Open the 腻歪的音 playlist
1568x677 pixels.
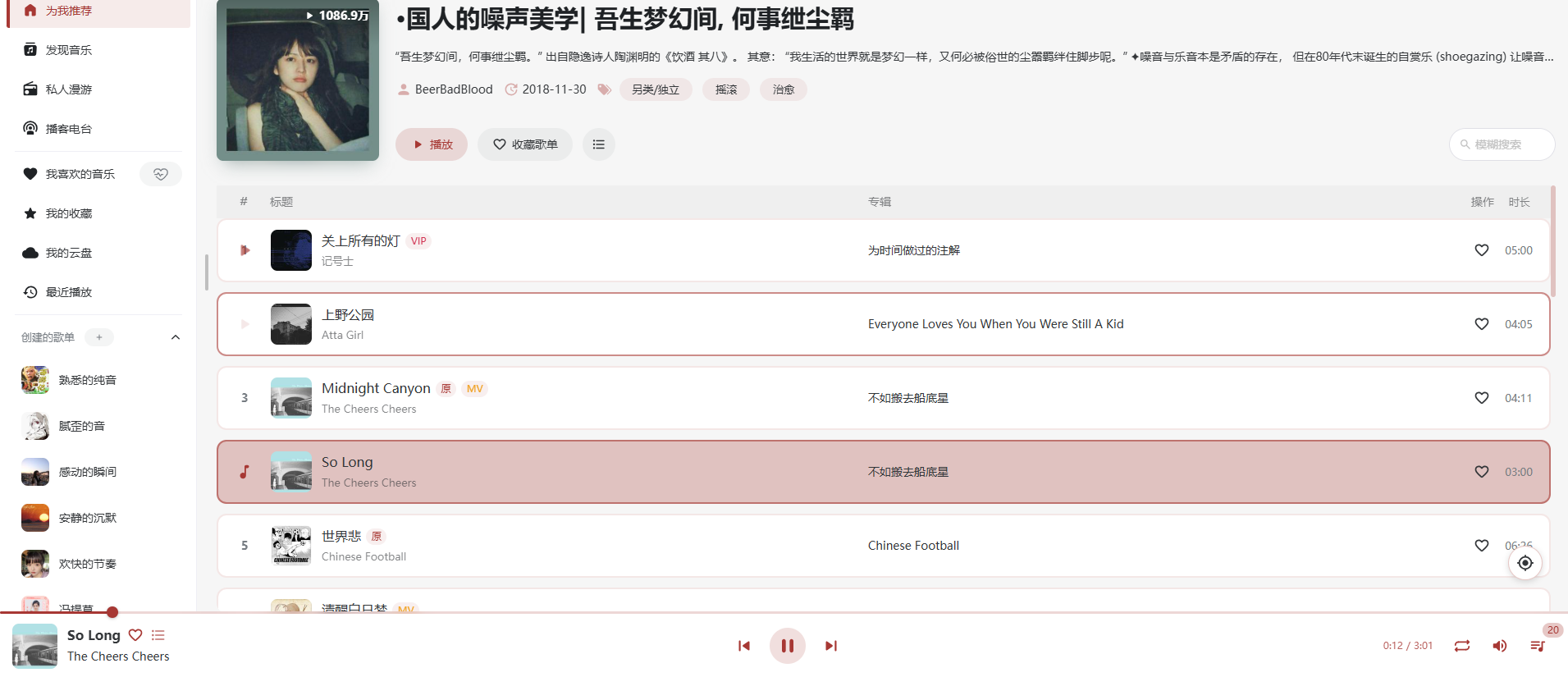click(x=98, y=426)
